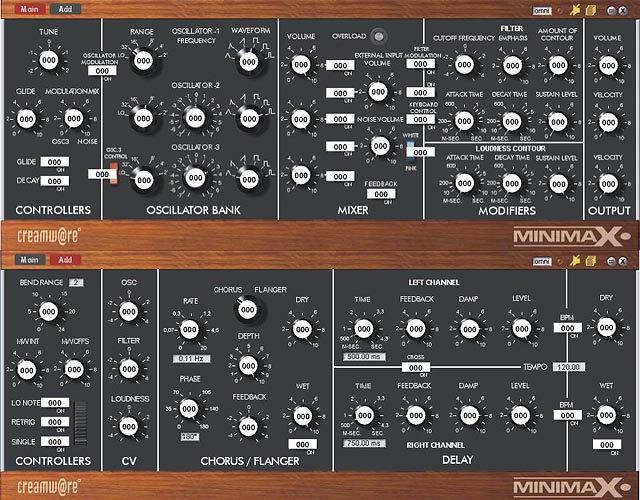Click the chorus RATE knob

click(x=190, y=330)
